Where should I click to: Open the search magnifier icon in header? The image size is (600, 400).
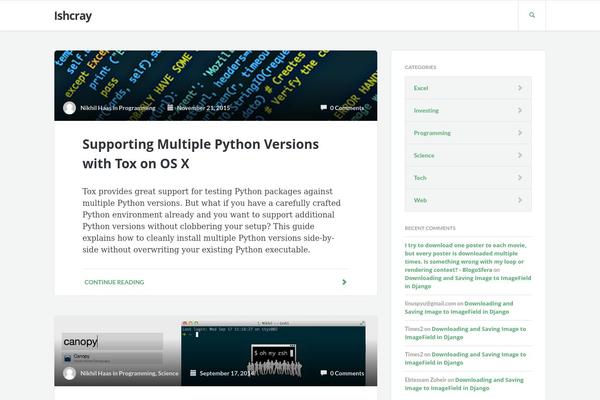[x=532, y=15]
